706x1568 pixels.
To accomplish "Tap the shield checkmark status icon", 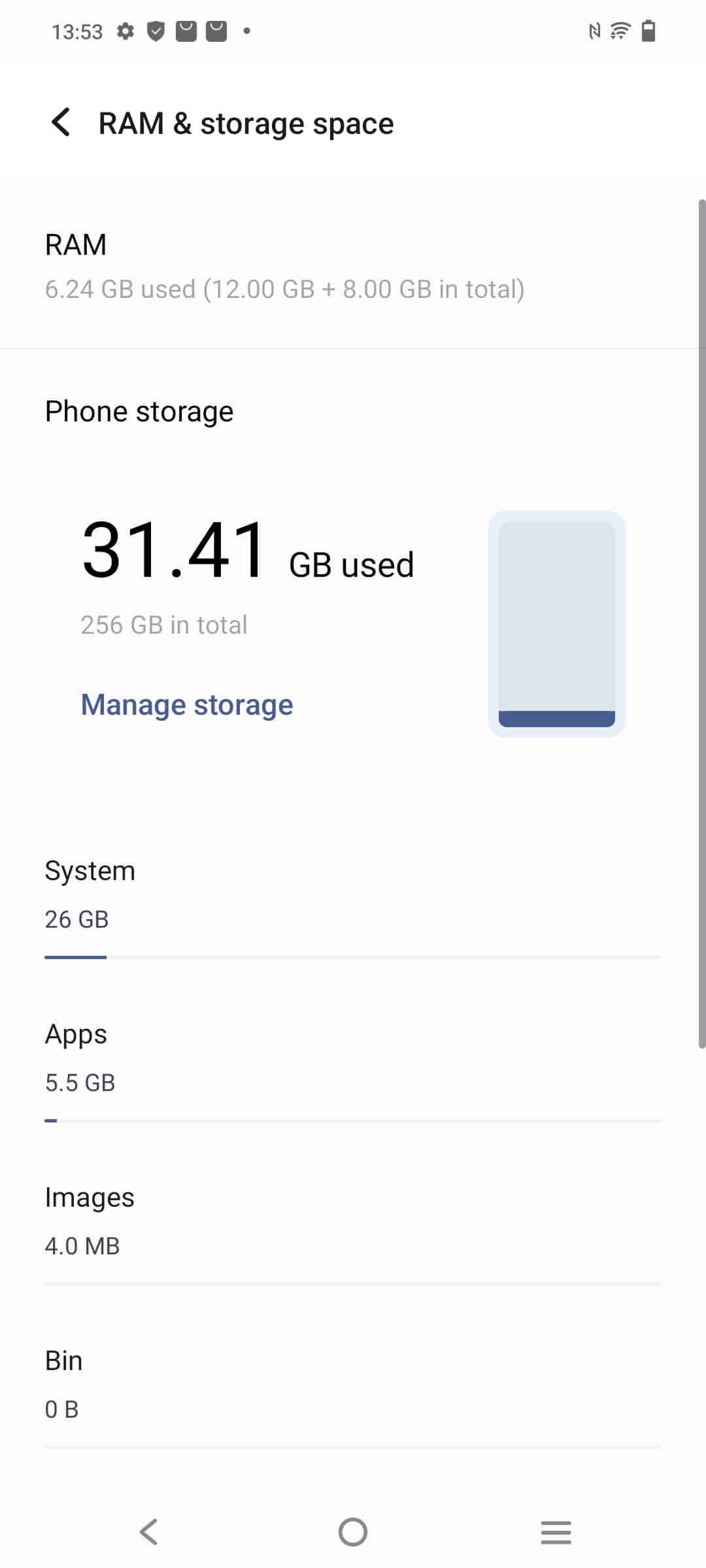I will [156, 31].
